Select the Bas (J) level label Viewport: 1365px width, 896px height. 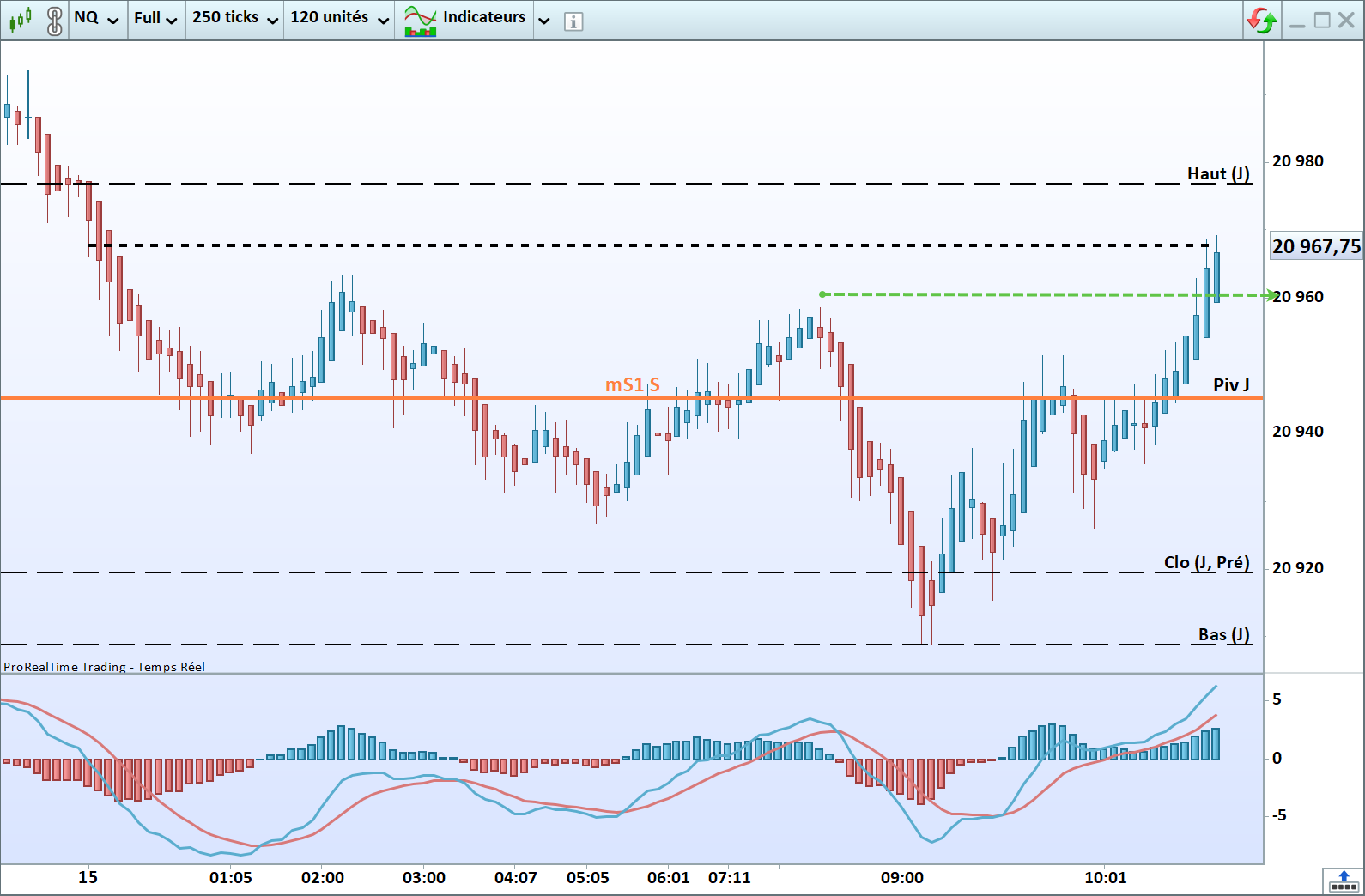pos(1224,635)
